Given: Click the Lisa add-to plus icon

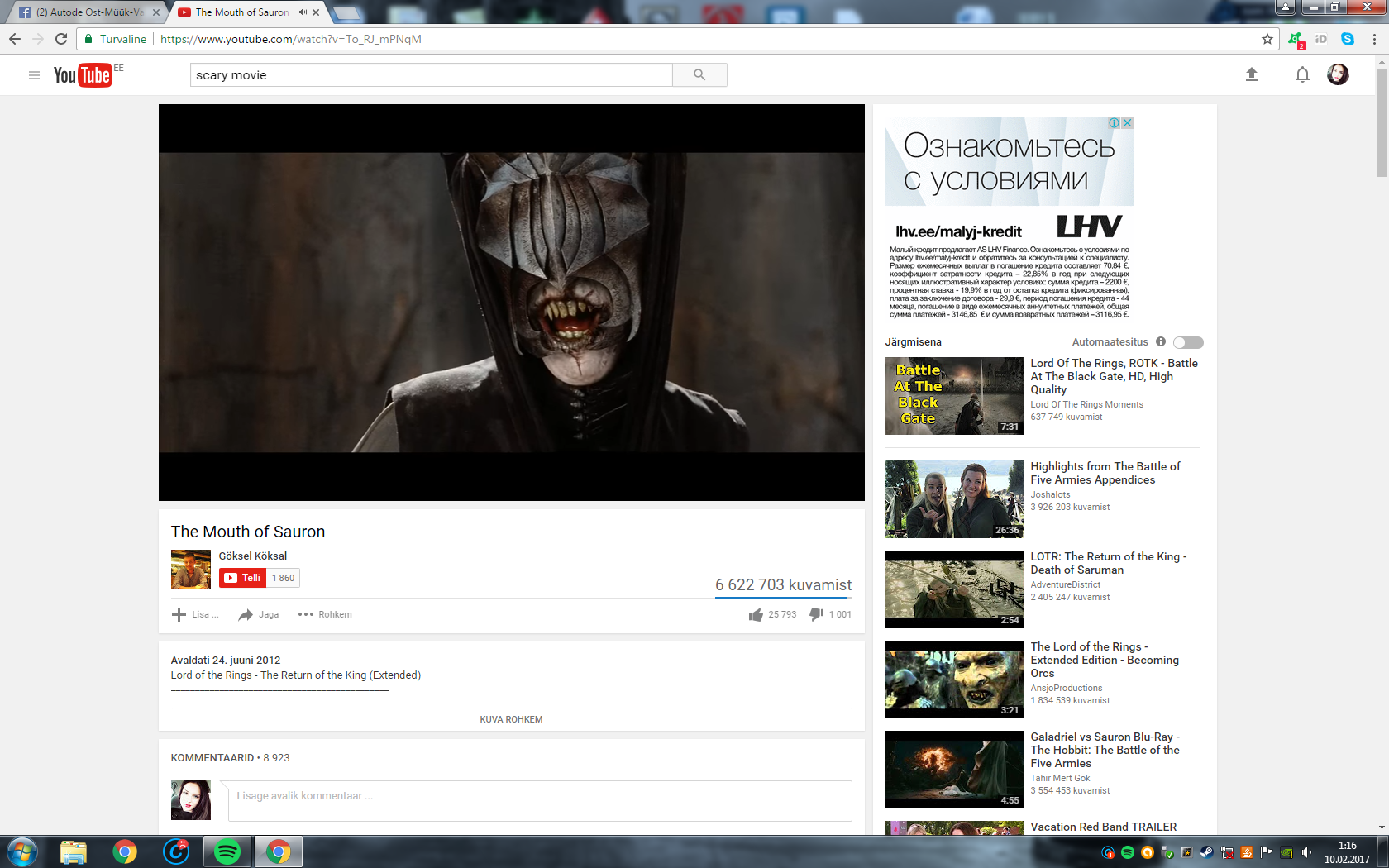Looking at the screenshot, I should point(179,614).
